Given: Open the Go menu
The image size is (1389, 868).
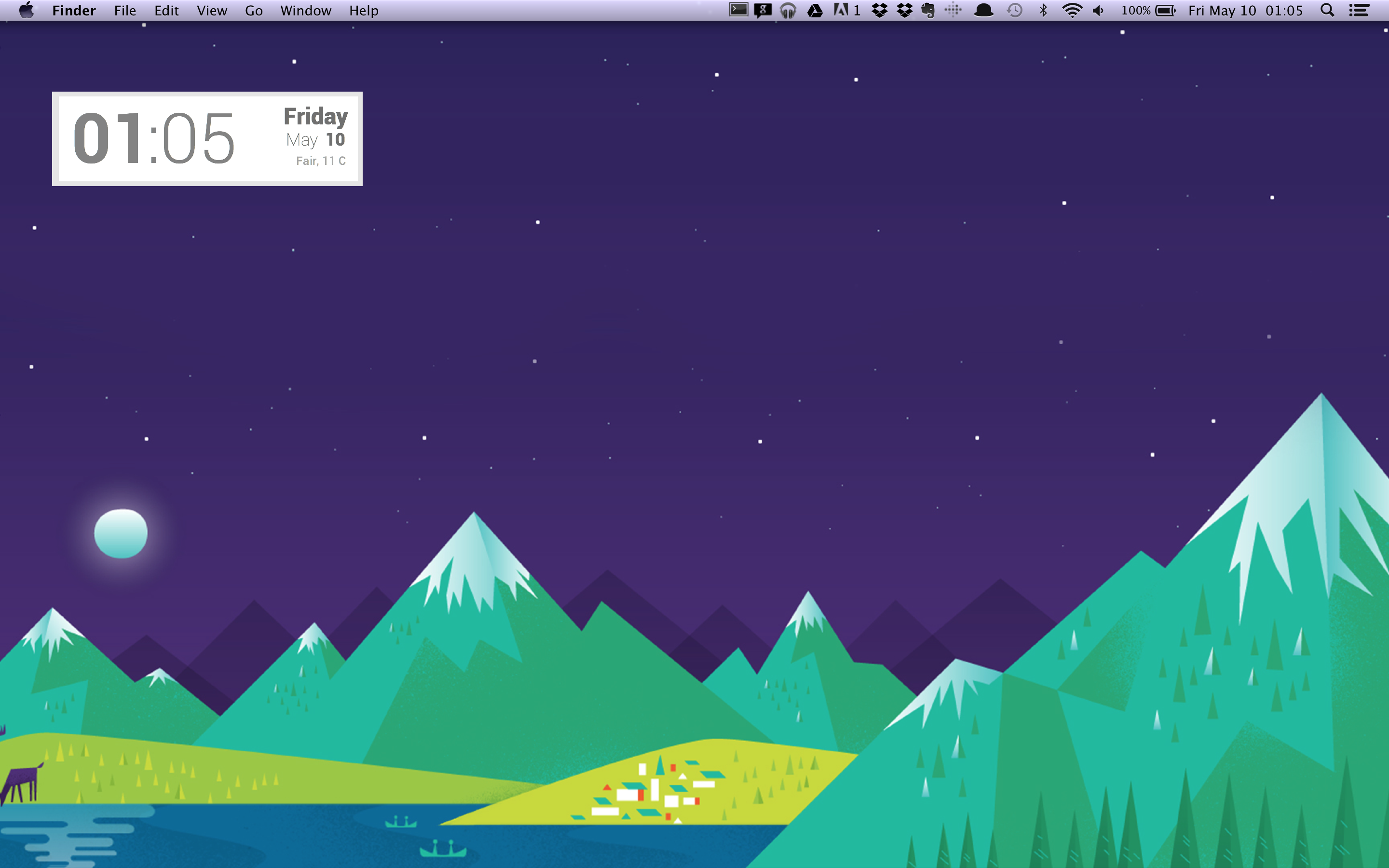Looking at the screenshot, I should tap(254, 10).
